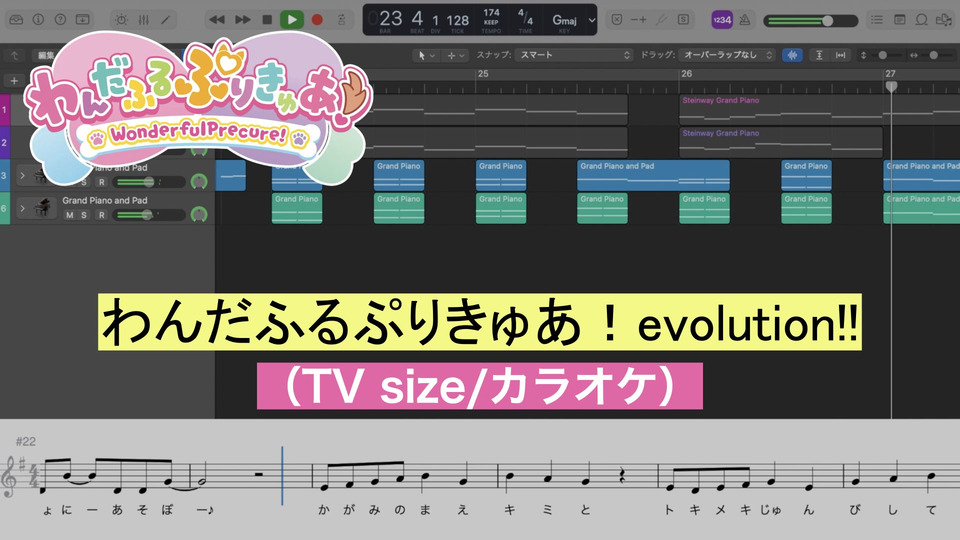The image size is (960, 540).
Task: Open the Note Pad icon
Action: pyautogui.click(x=899, y=20)
